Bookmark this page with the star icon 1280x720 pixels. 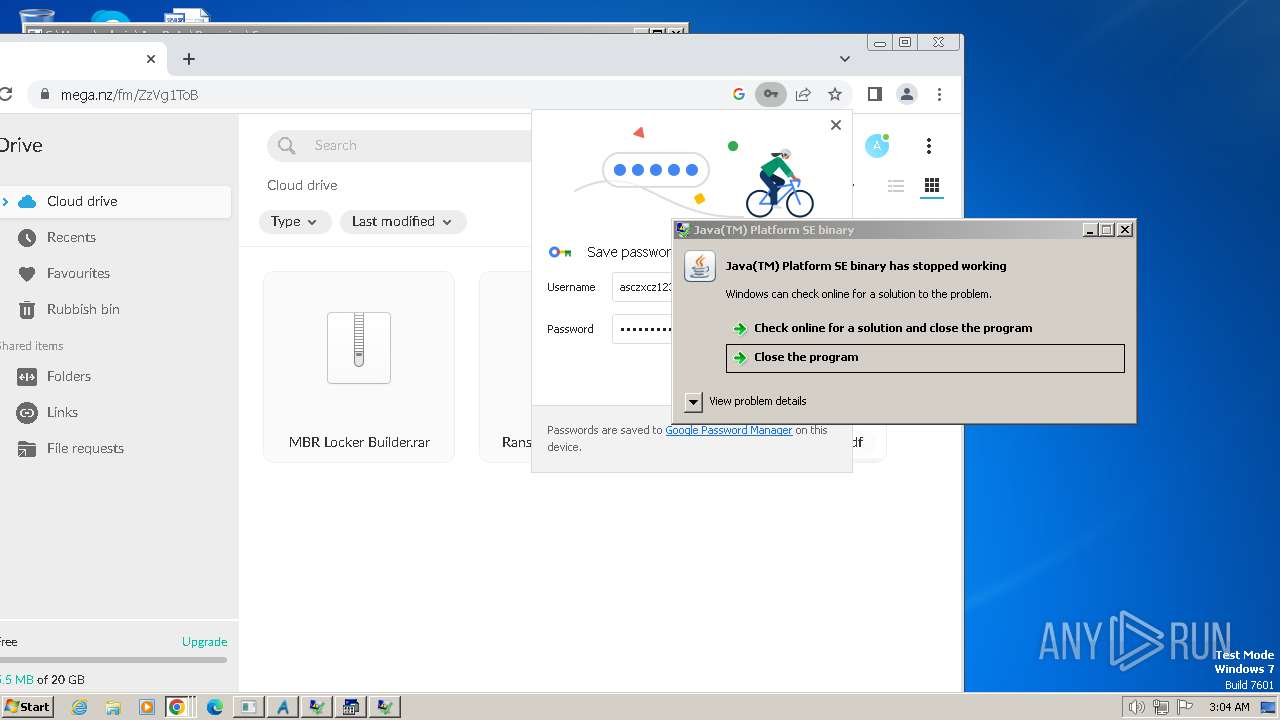(x=835, y=94)
